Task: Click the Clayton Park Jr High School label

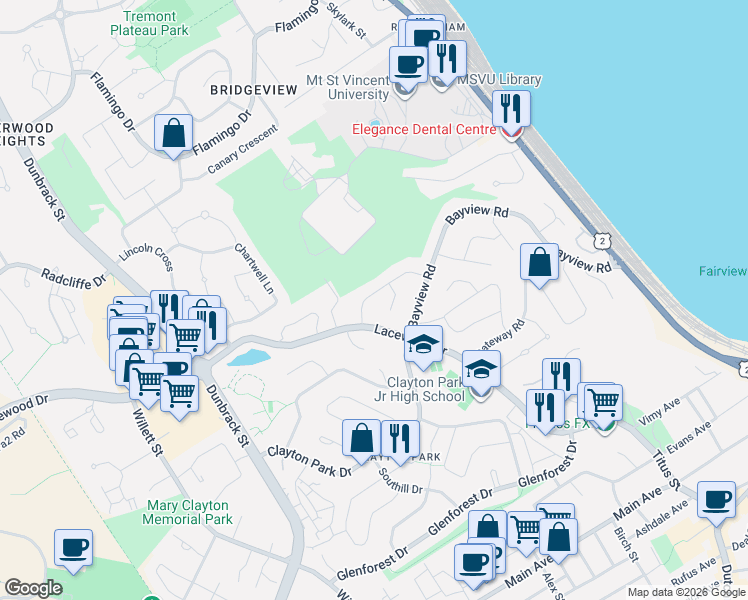Action: point(419,389)
